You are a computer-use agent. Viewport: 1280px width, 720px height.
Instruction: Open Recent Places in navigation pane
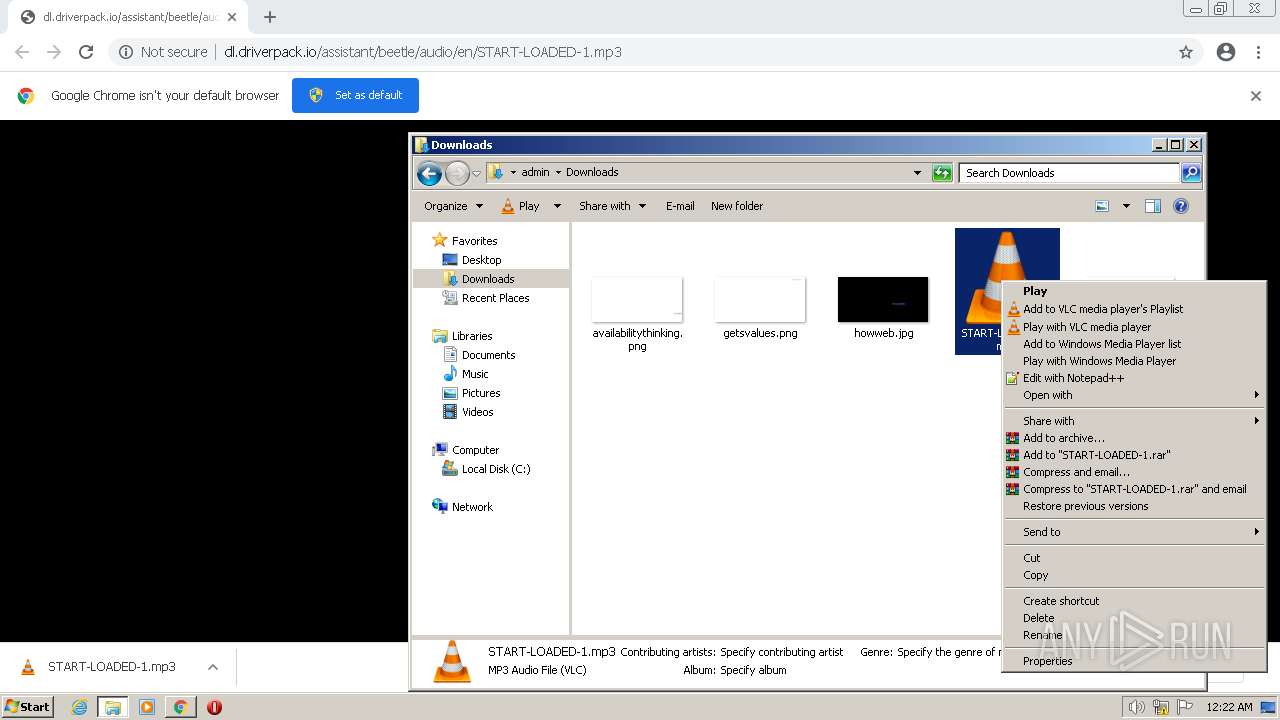pos(495,298)
